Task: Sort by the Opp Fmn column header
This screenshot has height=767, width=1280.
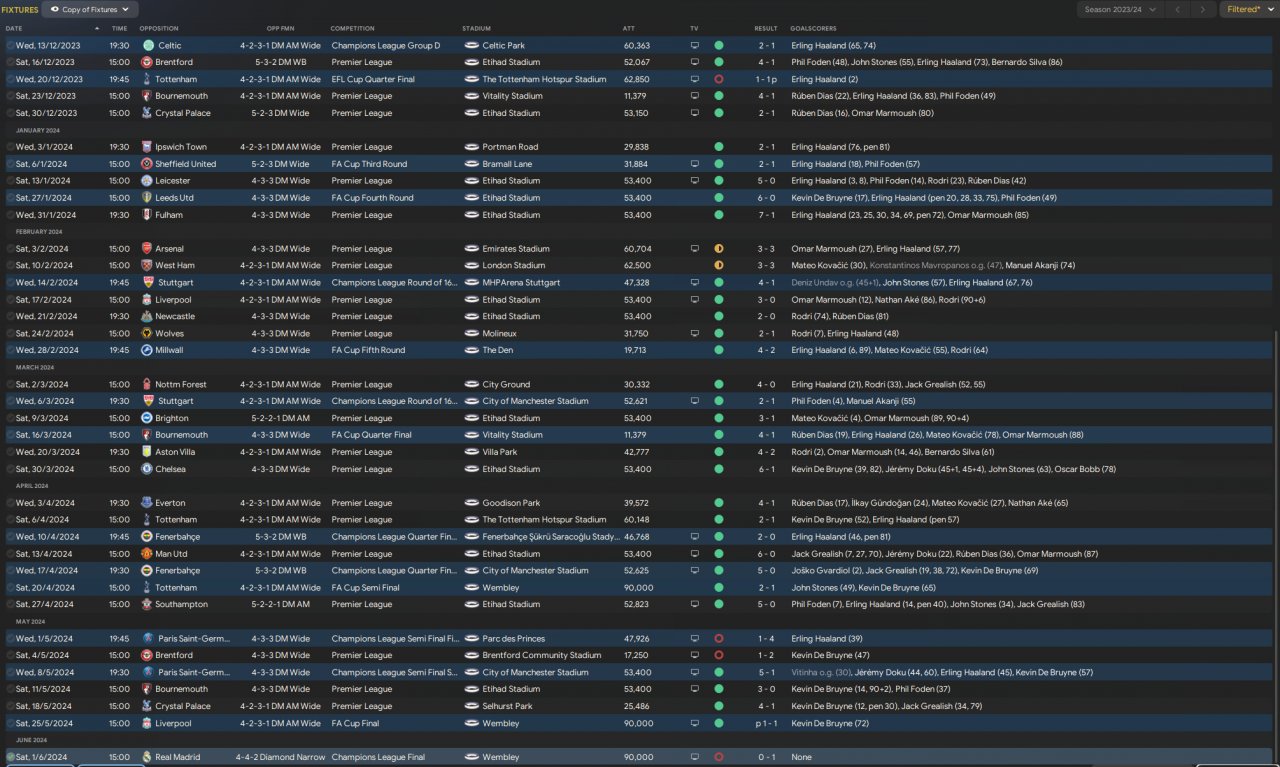Action: 280,28
